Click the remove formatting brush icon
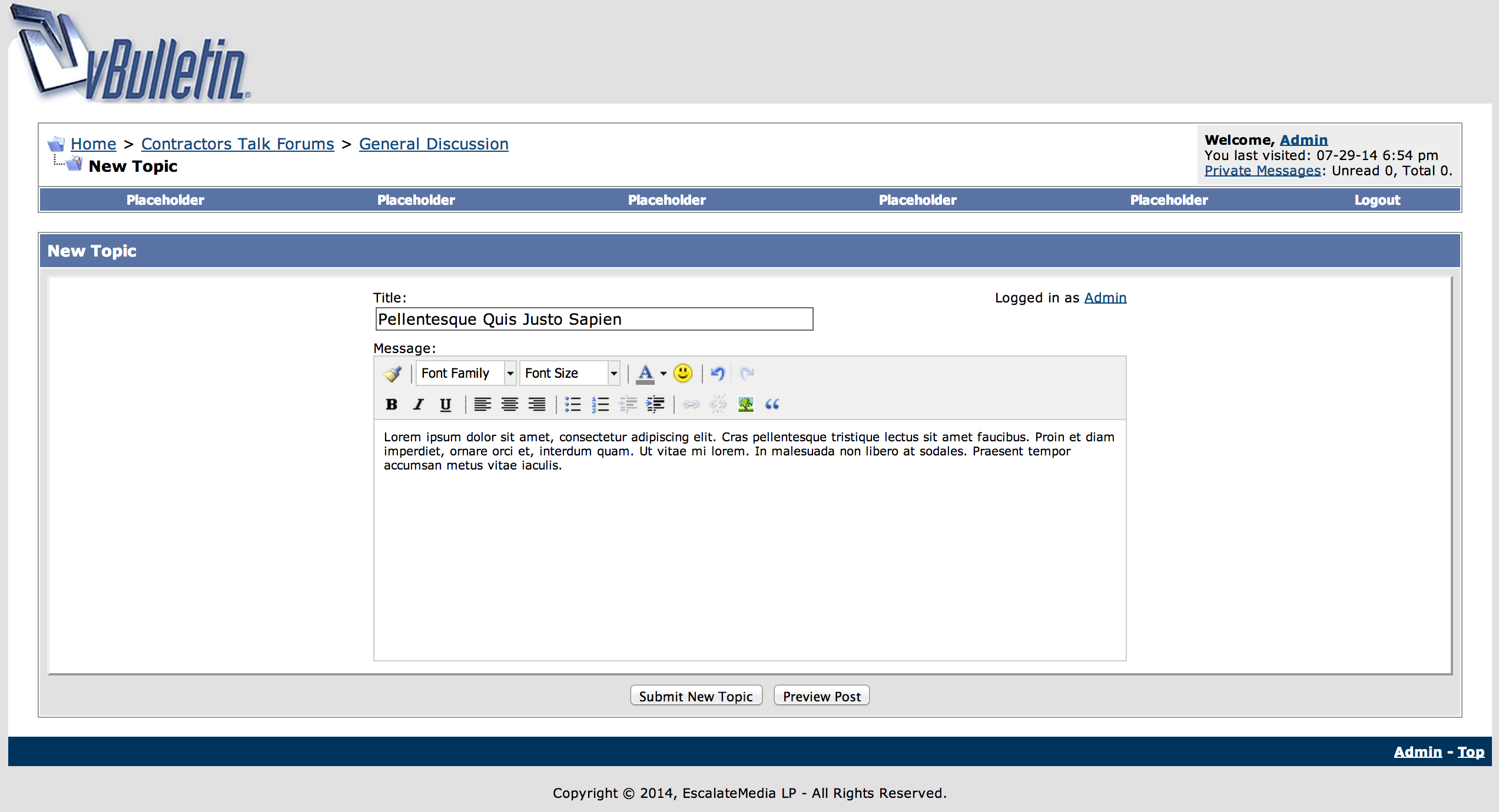Screen dimensions: 1499x812 pos(392,373)
